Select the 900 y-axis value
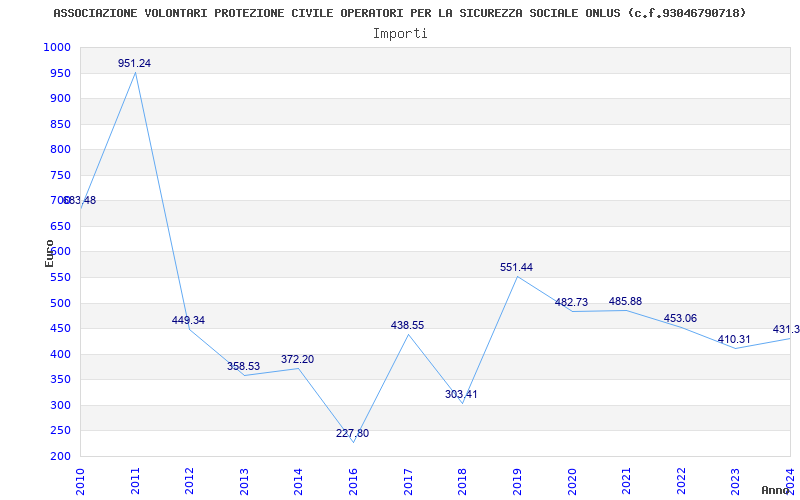The width and height of the screenshot is (800, 500). pyautogui.click(x=60, y=98)
